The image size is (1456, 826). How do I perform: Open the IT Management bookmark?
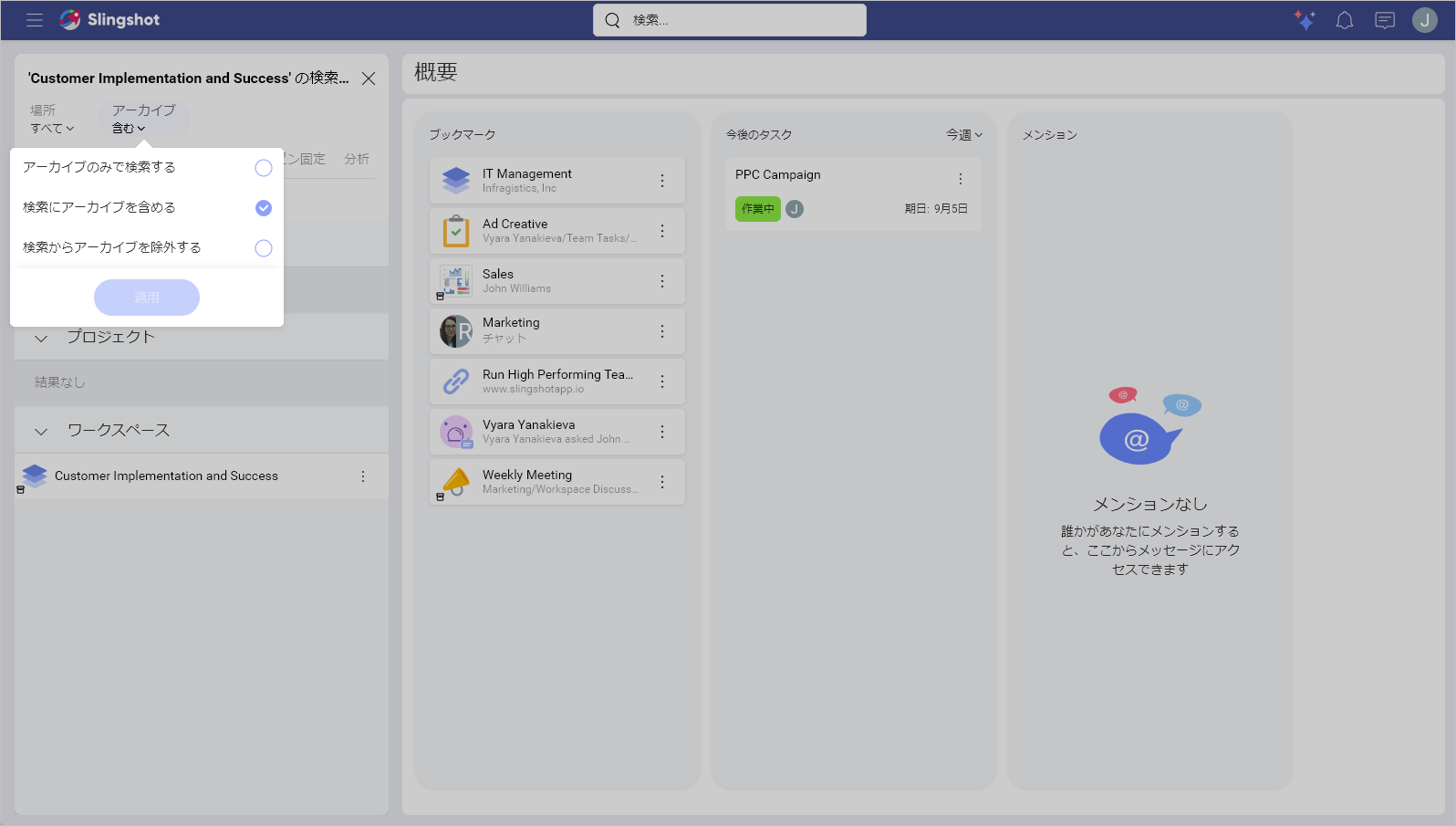tap(557, 181)
